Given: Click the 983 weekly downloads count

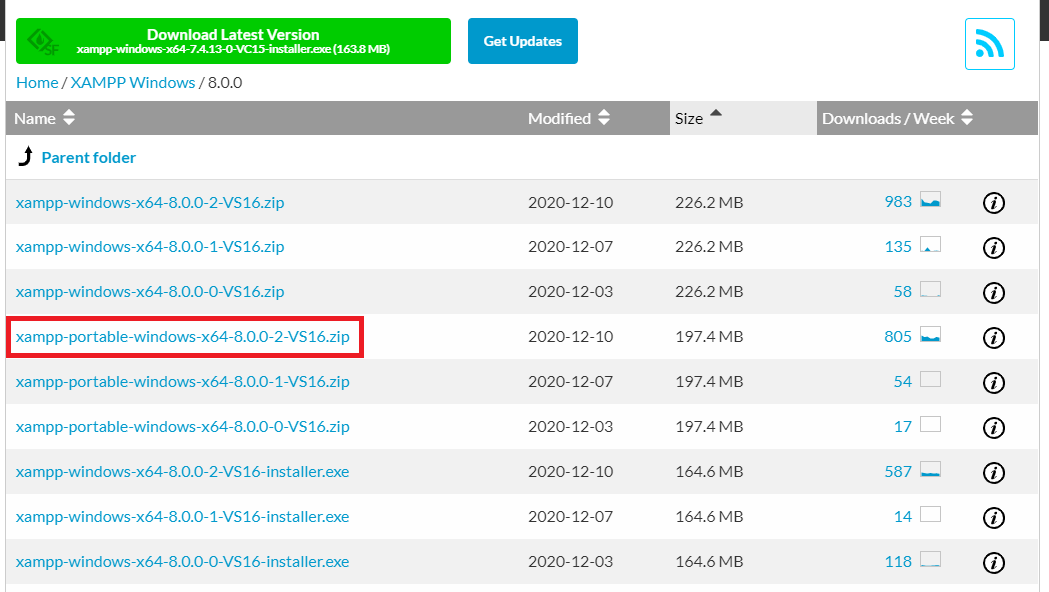Looking at the screenshot, I should tap(898, 201).
